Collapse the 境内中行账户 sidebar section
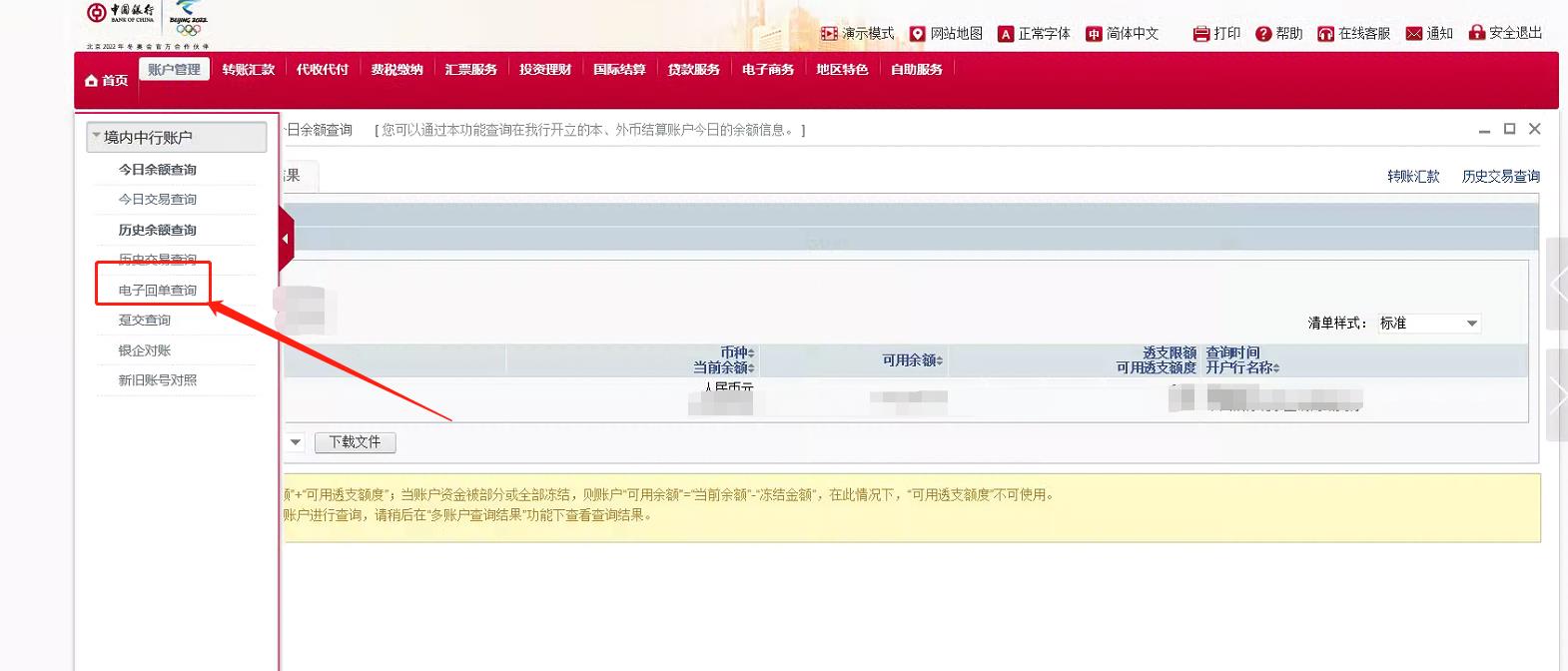Viewport: 1568px width, 671px height. click(177, 137)
